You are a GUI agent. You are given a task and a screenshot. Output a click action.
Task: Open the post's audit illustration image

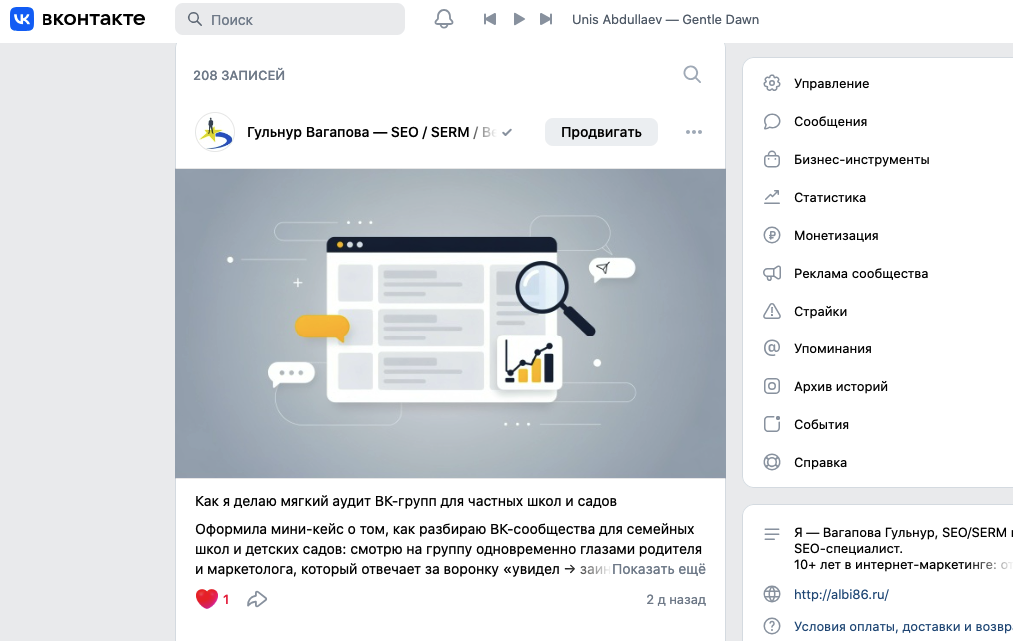point(450,323)
